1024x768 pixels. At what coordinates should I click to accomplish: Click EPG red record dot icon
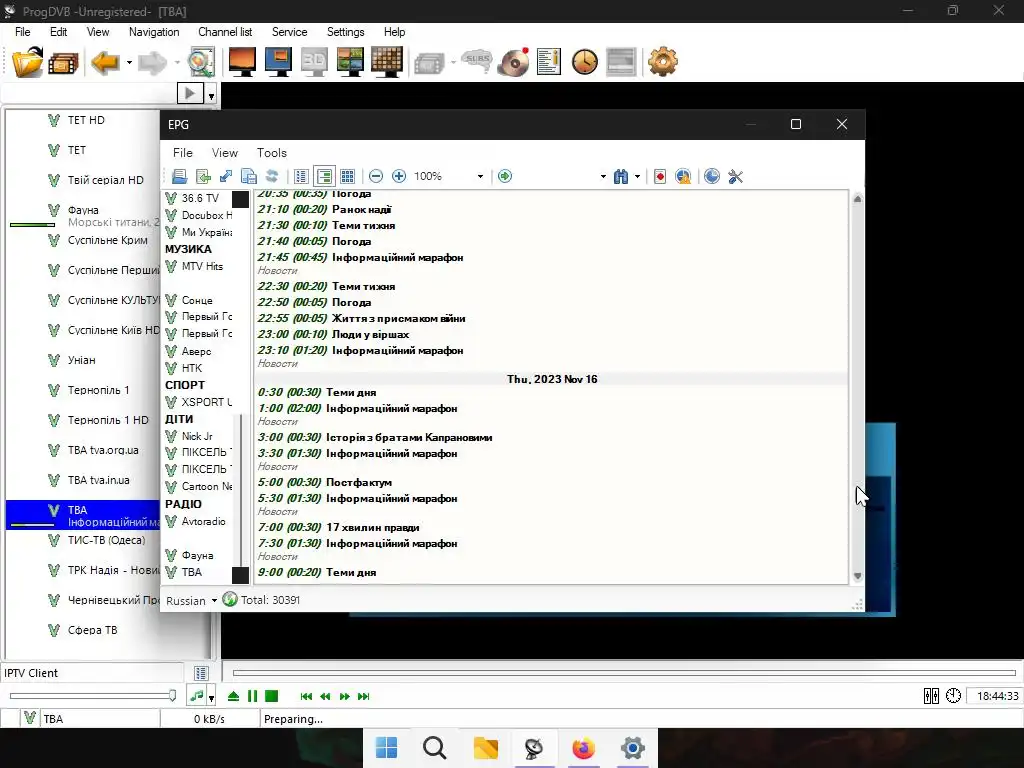point(660,176)
